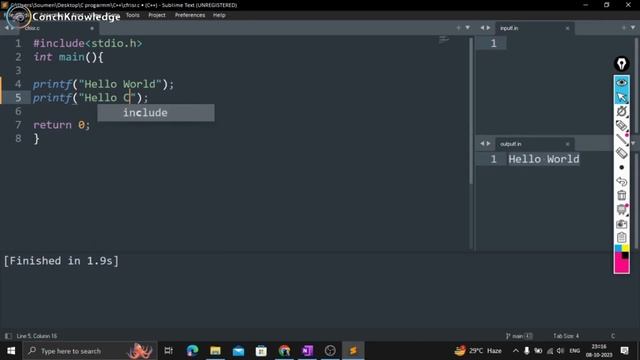Click the undo arrow in drawing toolbar
The width and height of the screenshot is (640, 360).
[x=621, y=181]
